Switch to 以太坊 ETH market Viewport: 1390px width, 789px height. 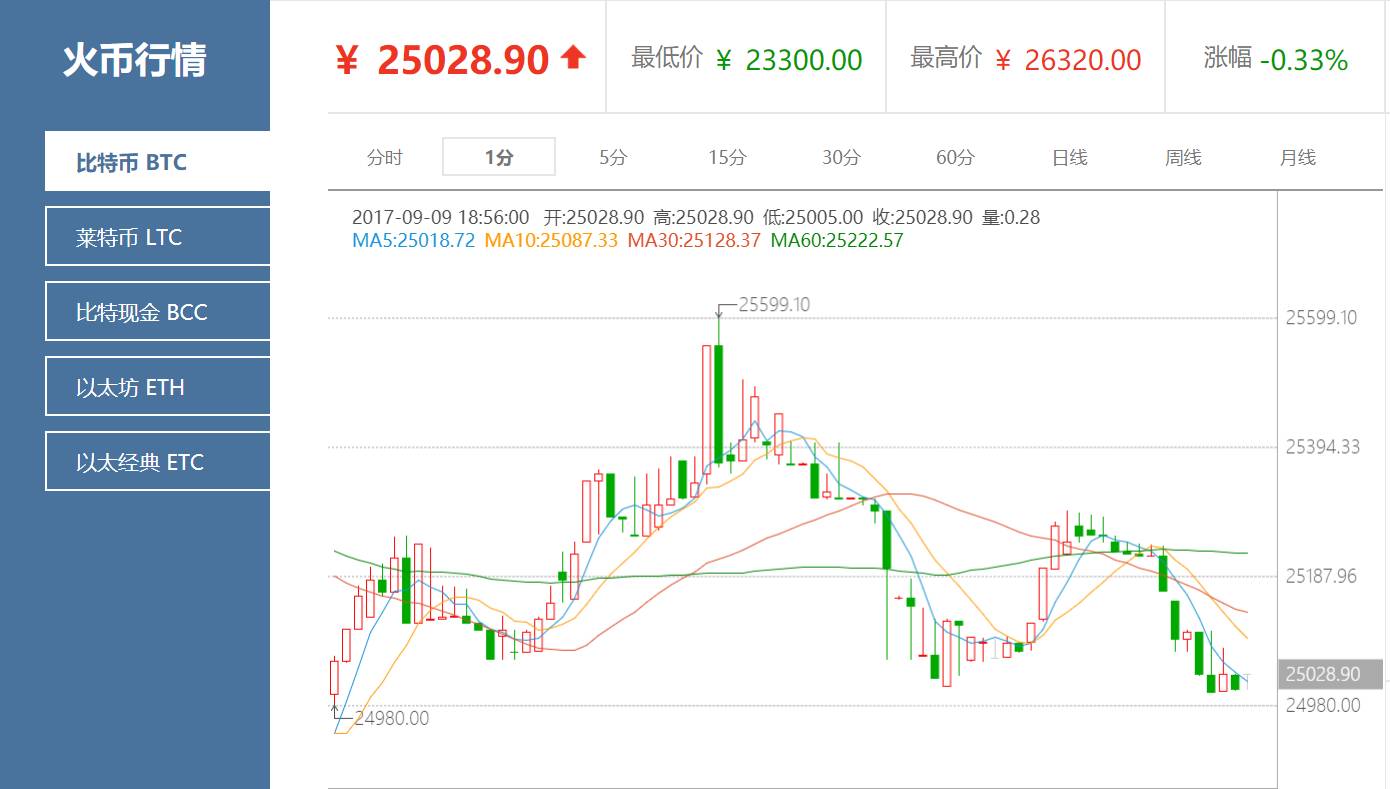(x=157, y=386)
